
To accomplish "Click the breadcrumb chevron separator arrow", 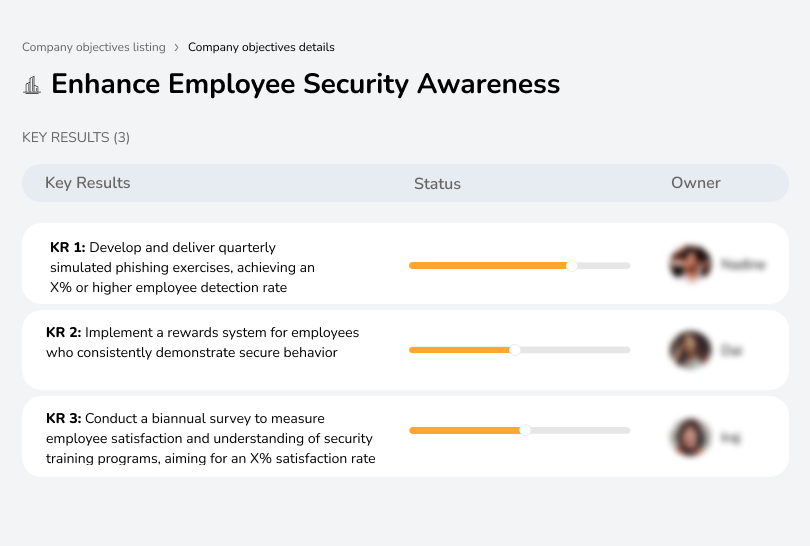I will coord(177,47).
